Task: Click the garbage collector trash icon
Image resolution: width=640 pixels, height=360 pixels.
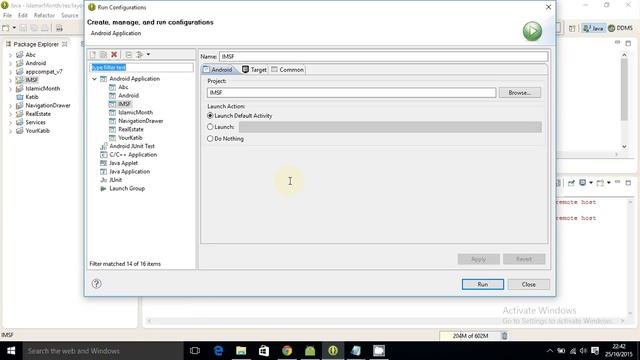Action: [x=504, y=336]
